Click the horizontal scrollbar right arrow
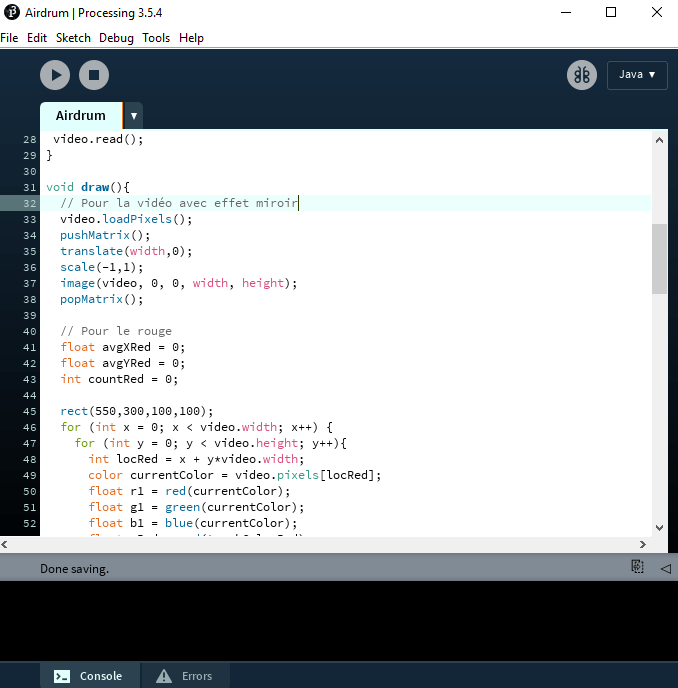This screenshot has width=678, height=688. 643,545
